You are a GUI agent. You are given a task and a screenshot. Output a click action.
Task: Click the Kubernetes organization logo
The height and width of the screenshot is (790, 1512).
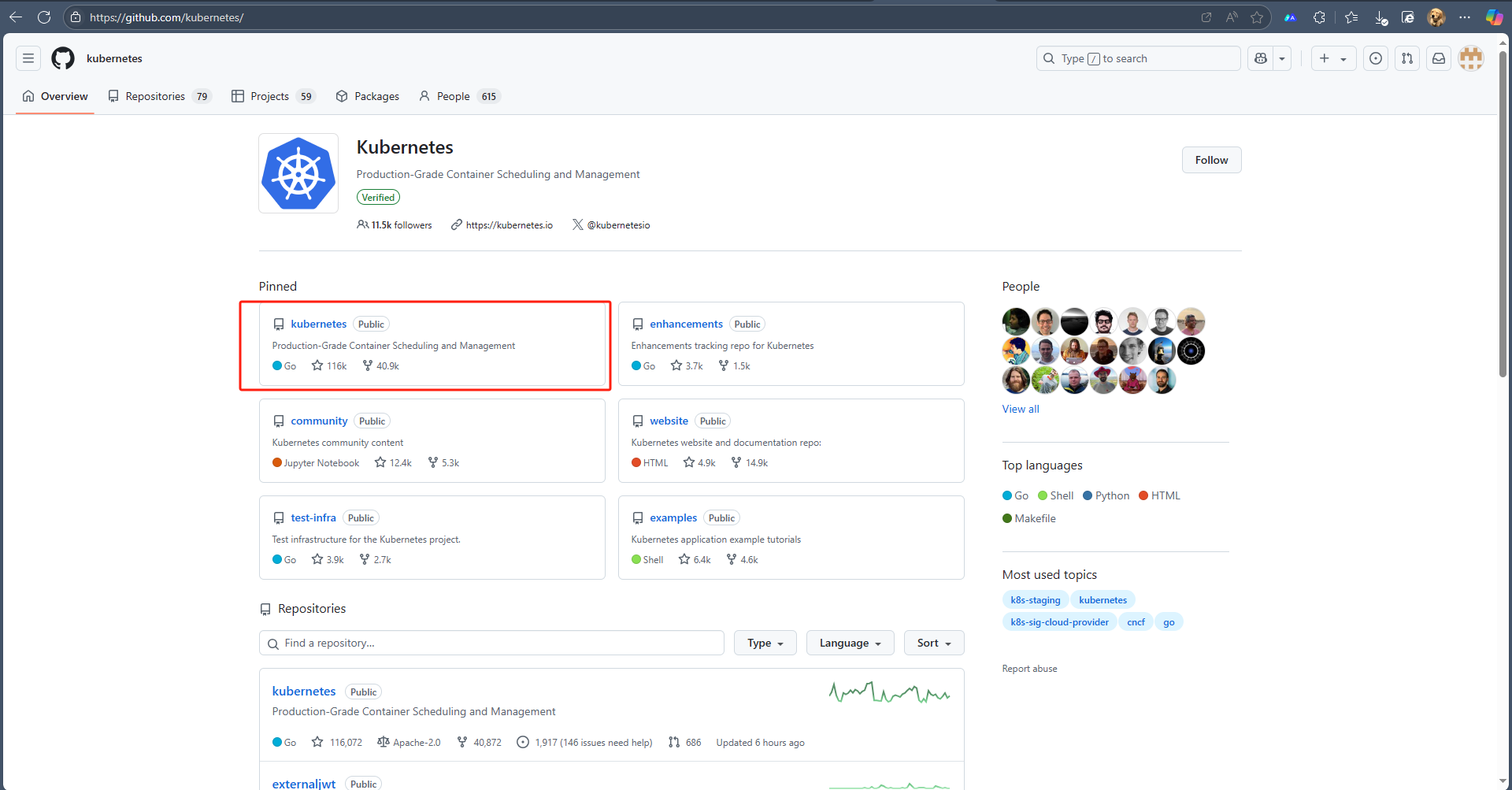298,173
